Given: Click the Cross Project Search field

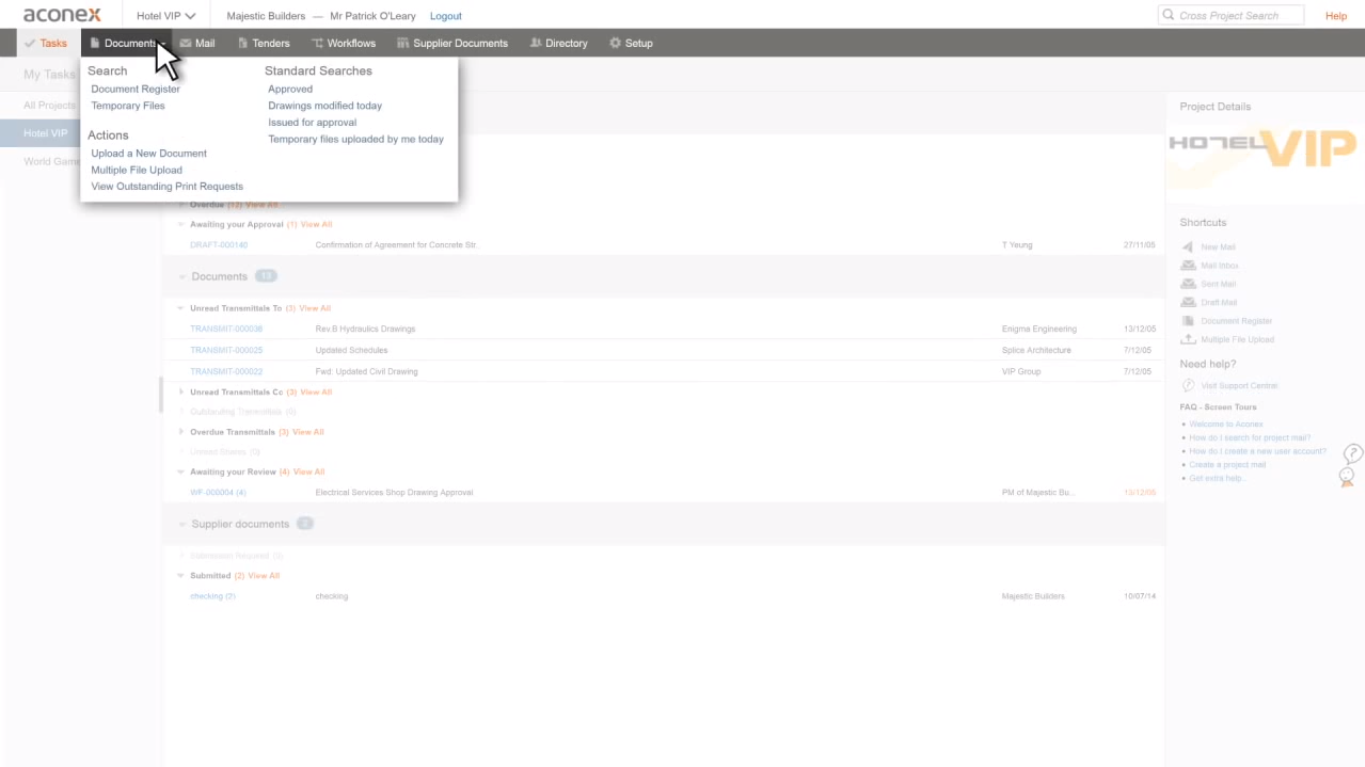Looking at the screenshot, I should [x=1228, y=14].
